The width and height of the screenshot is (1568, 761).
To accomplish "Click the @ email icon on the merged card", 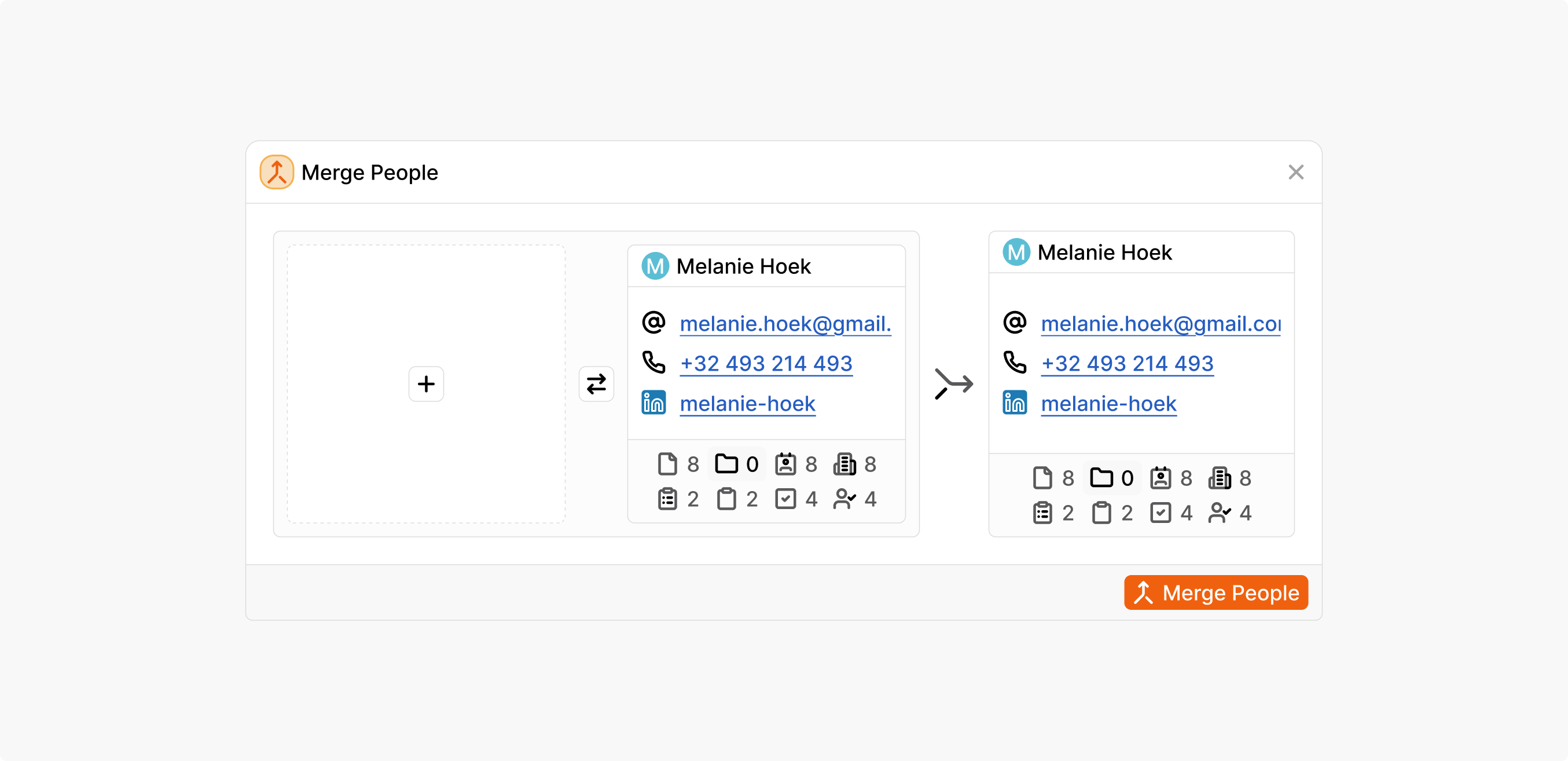I will pos(1014,323).
